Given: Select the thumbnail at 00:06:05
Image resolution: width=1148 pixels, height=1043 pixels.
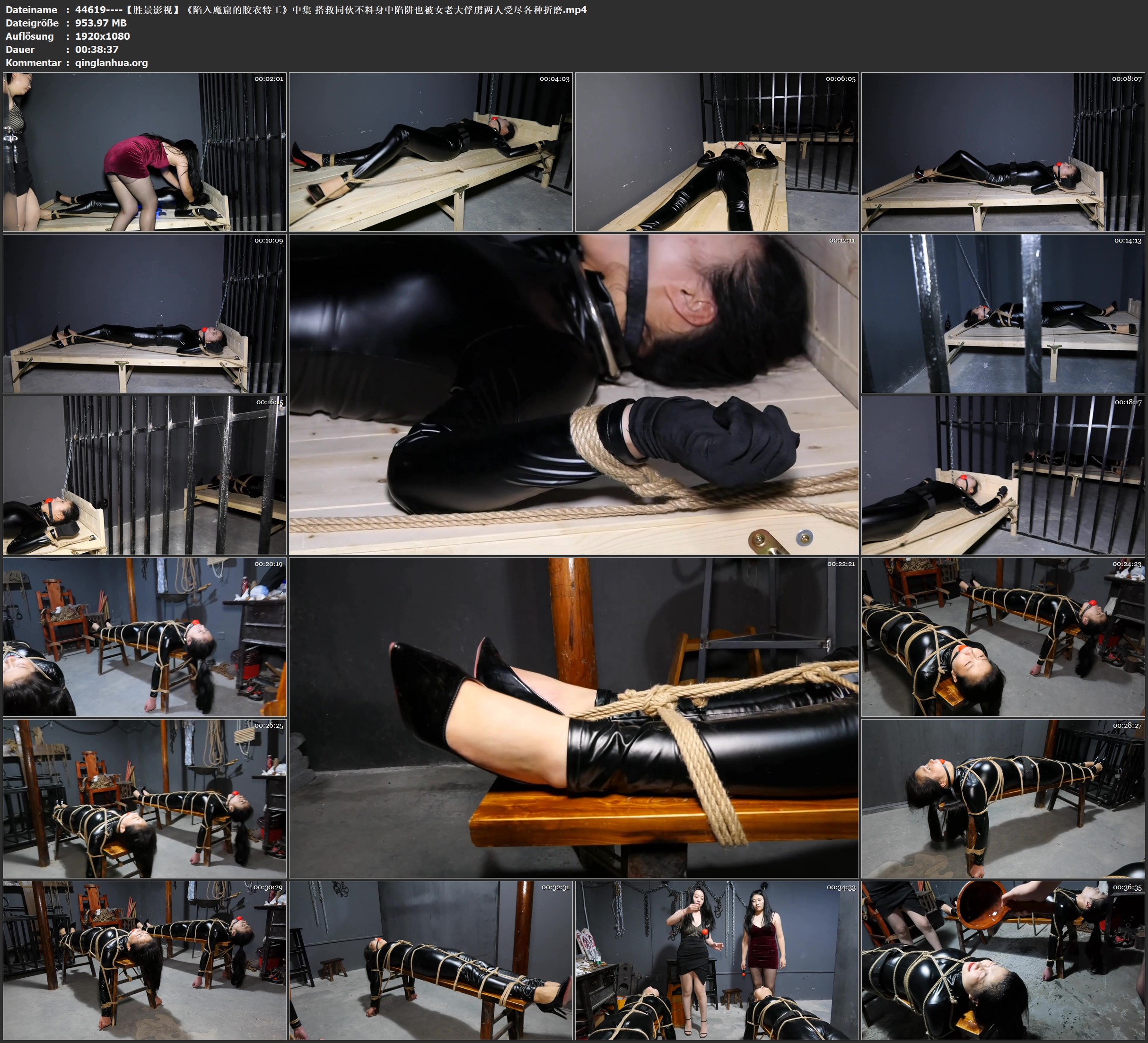Looking at the screenshot, I should click(x=716, y=151).
